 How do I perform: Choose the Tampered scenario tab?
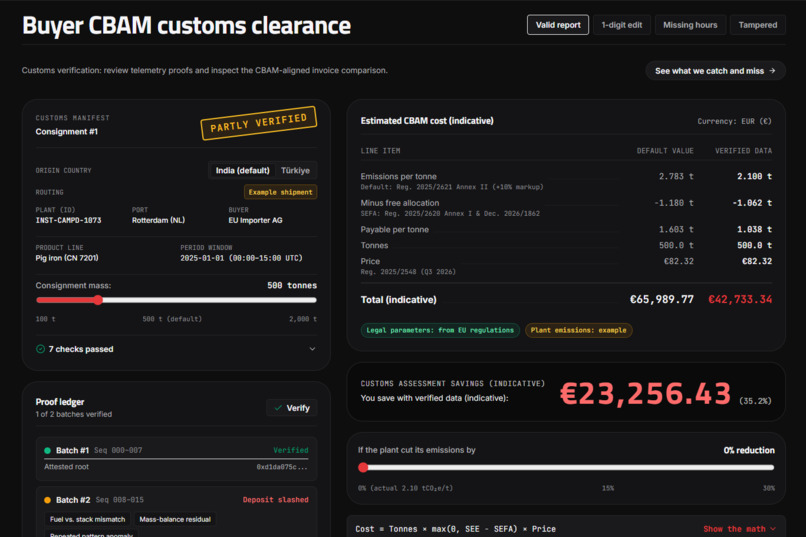point(758,25)
